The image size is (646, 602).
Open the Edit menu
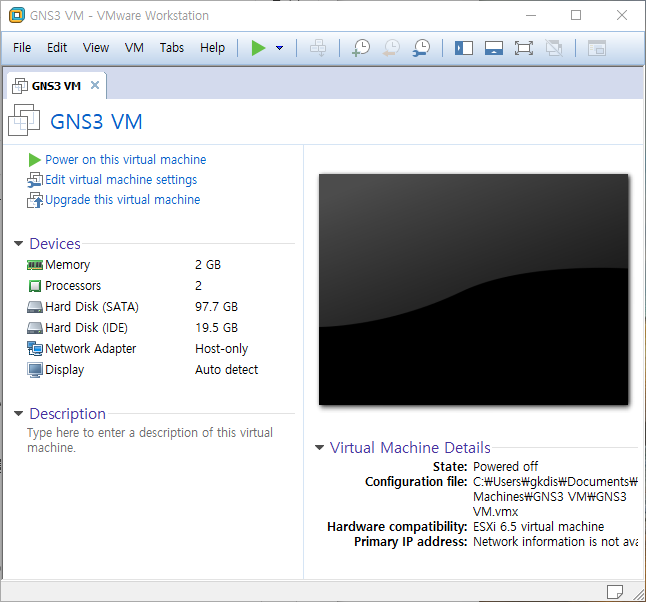(x=57, y=48)
